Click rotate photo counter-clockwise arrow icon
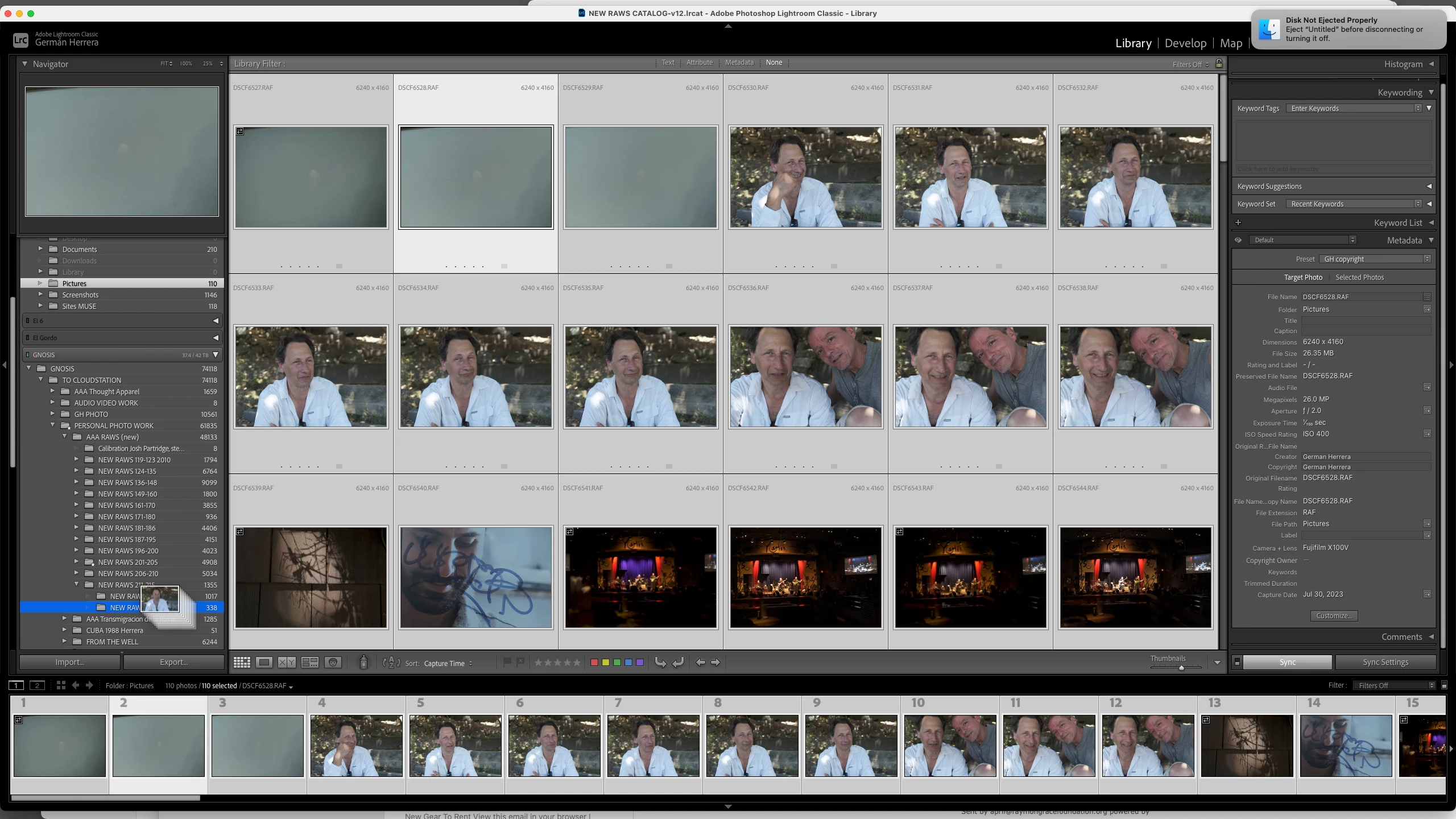1456x819 pixels. 660,662
